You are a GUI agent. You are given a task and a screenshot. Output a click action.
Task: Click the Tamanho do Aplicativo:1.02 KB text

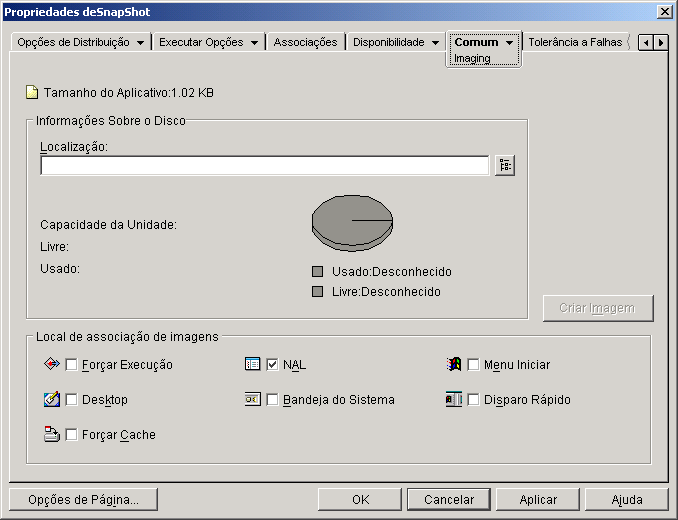pyautogui.click(x=128, y=93)
